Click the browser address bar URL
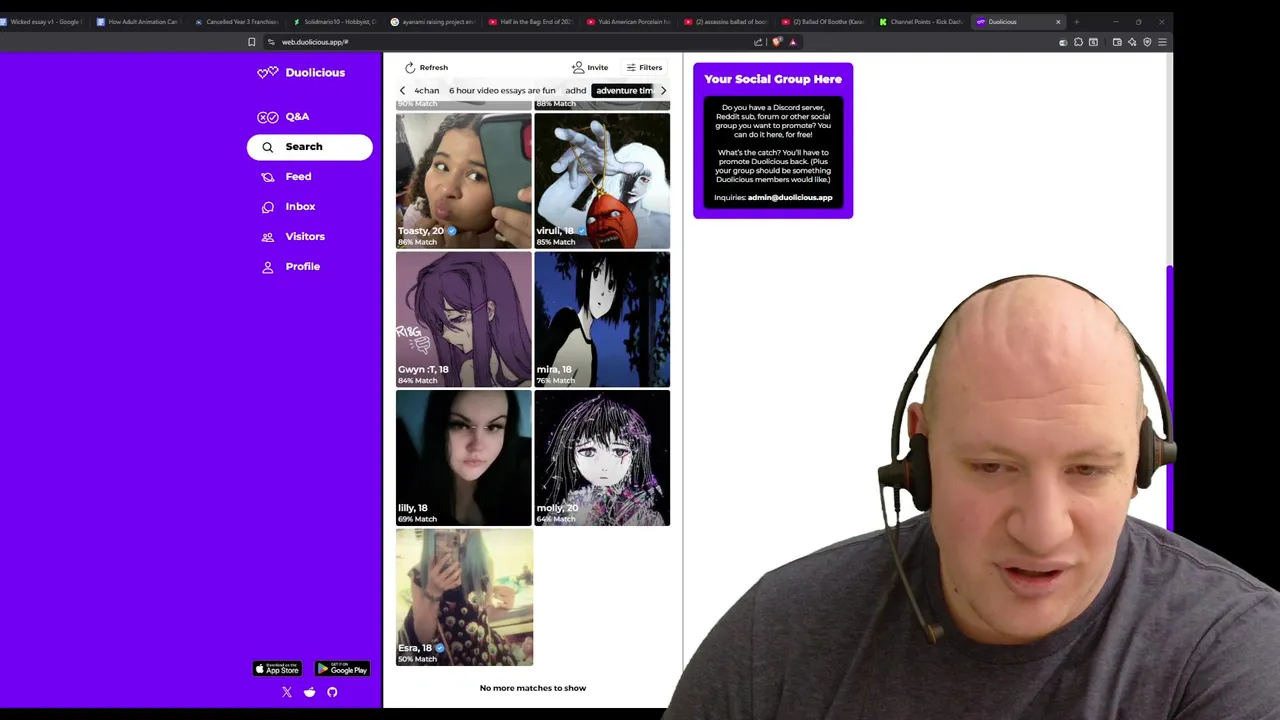This screenshot has height=720, width=1280. tap(315, 42)
